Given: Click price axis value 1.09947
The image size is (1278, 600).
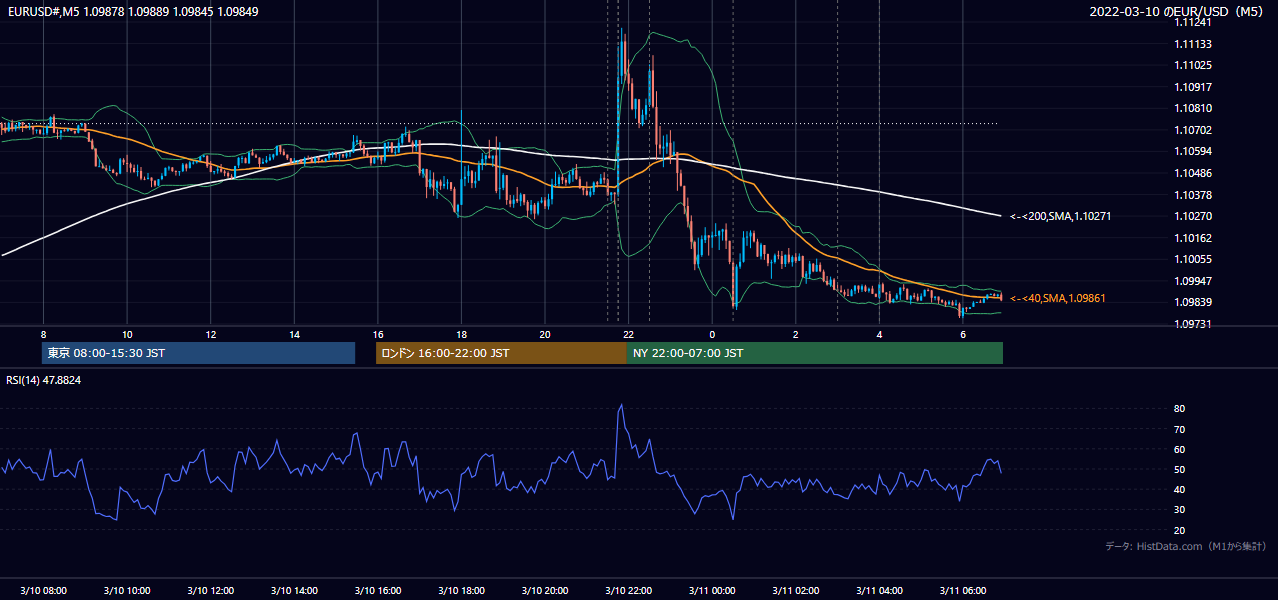Looking at the screenshot, I should tap(1192, 281).
